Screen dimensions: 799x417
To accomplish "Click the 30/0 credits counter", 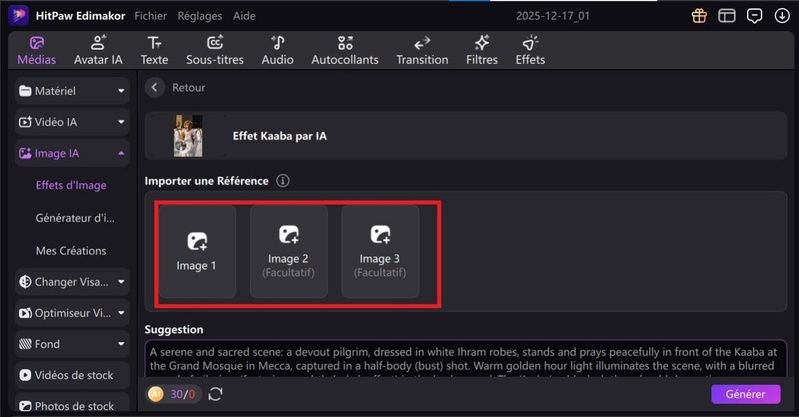I will [182, 394].
